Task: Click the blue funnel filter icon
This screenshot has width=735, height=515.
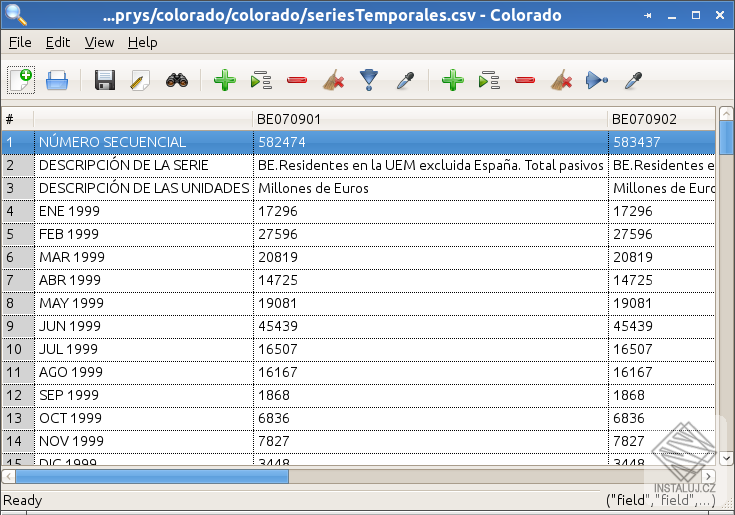Action: [369, 80]
